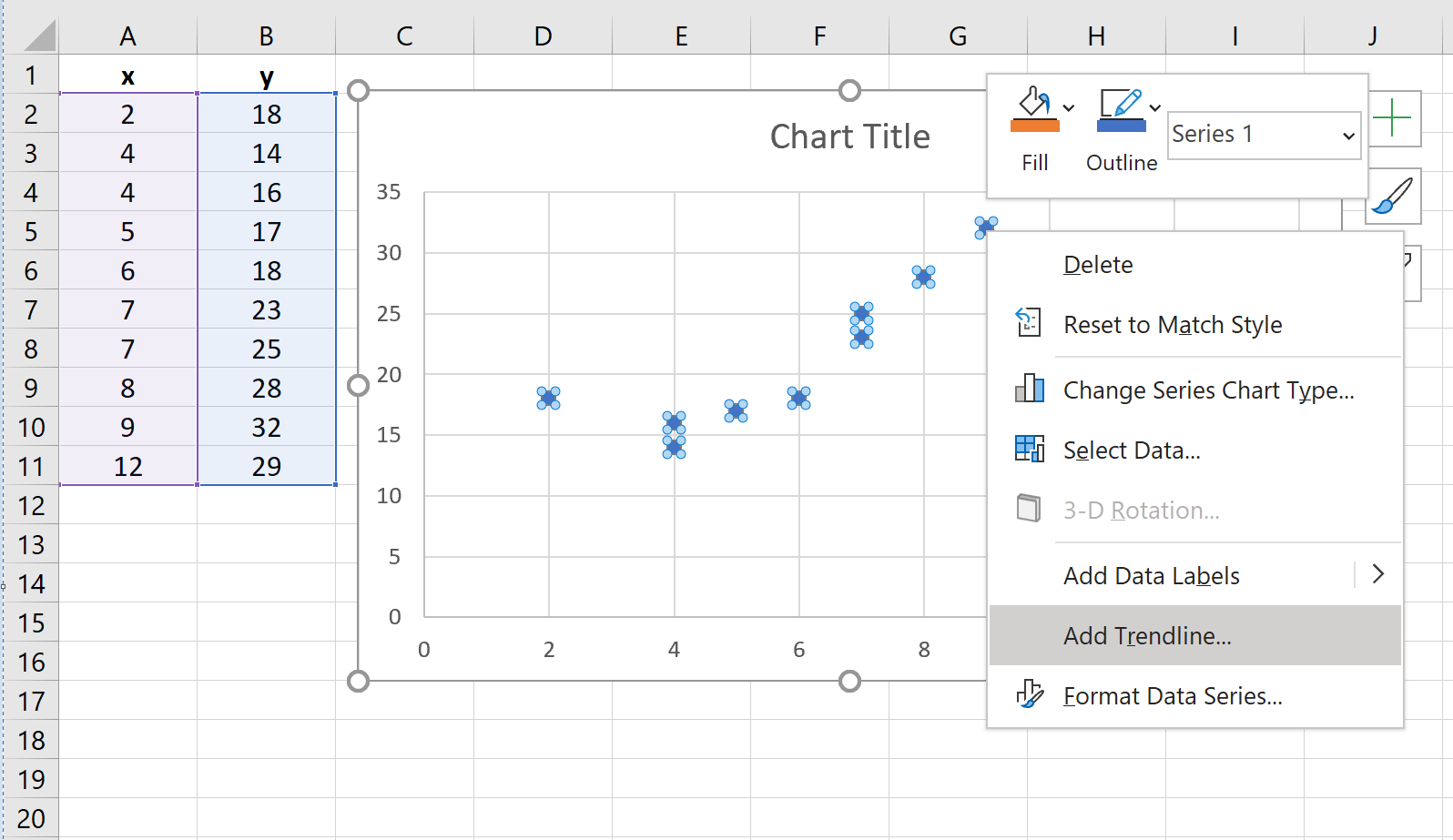
Task: Select row 20 header
Action: tap(31, 818)
